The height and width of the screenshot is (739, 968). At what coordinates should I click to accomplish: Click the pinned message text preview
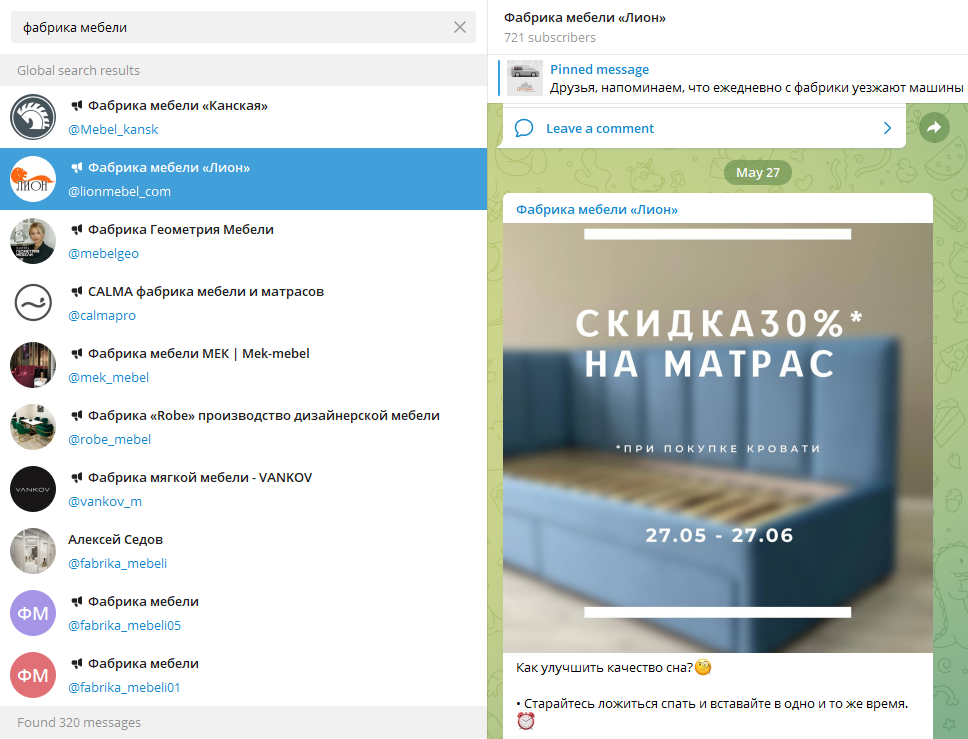click(x=757, y=88)
